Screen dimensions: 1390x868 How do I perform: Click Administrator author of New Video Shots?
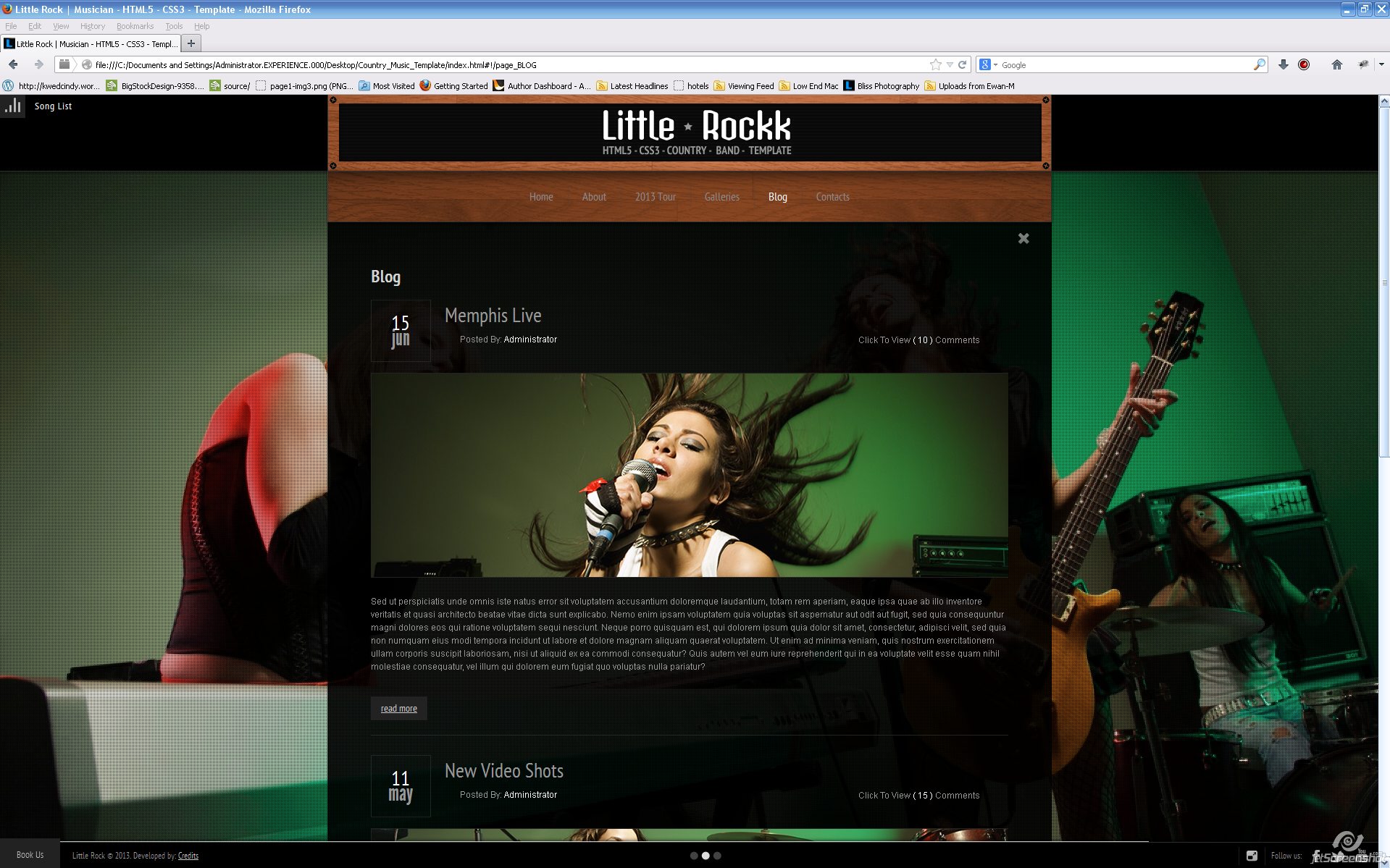coord(530,795)
